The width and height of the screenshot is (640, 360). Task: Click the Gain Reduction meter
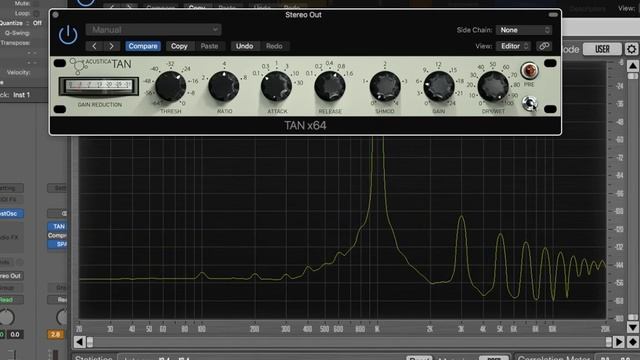tap(99, 86)
